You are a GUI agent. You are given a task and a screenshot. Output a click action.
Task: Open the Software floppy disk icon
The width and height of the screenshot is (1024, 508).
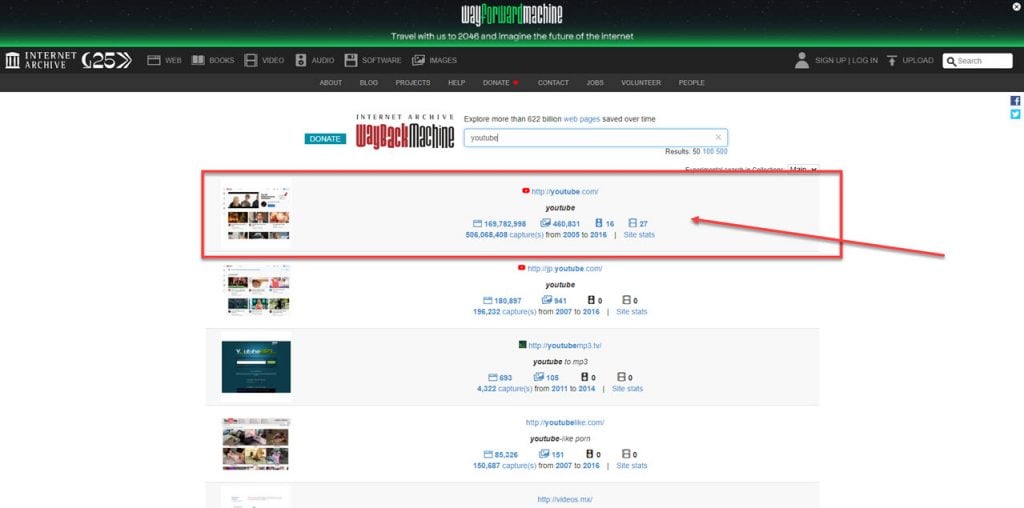coord(351,60)
